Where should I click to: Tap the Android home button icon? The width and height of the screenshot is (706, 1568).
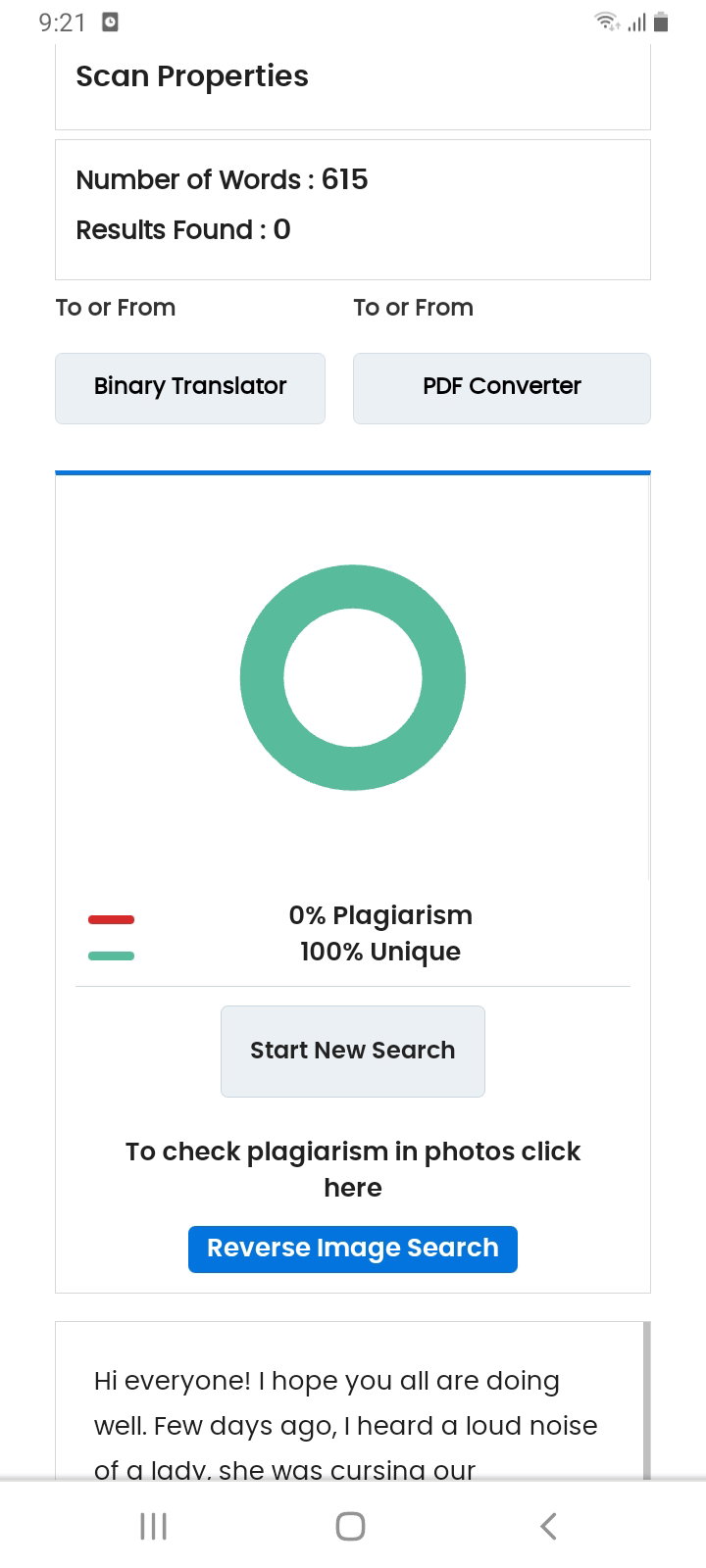pyautogui.click(x=351, y=1526)
